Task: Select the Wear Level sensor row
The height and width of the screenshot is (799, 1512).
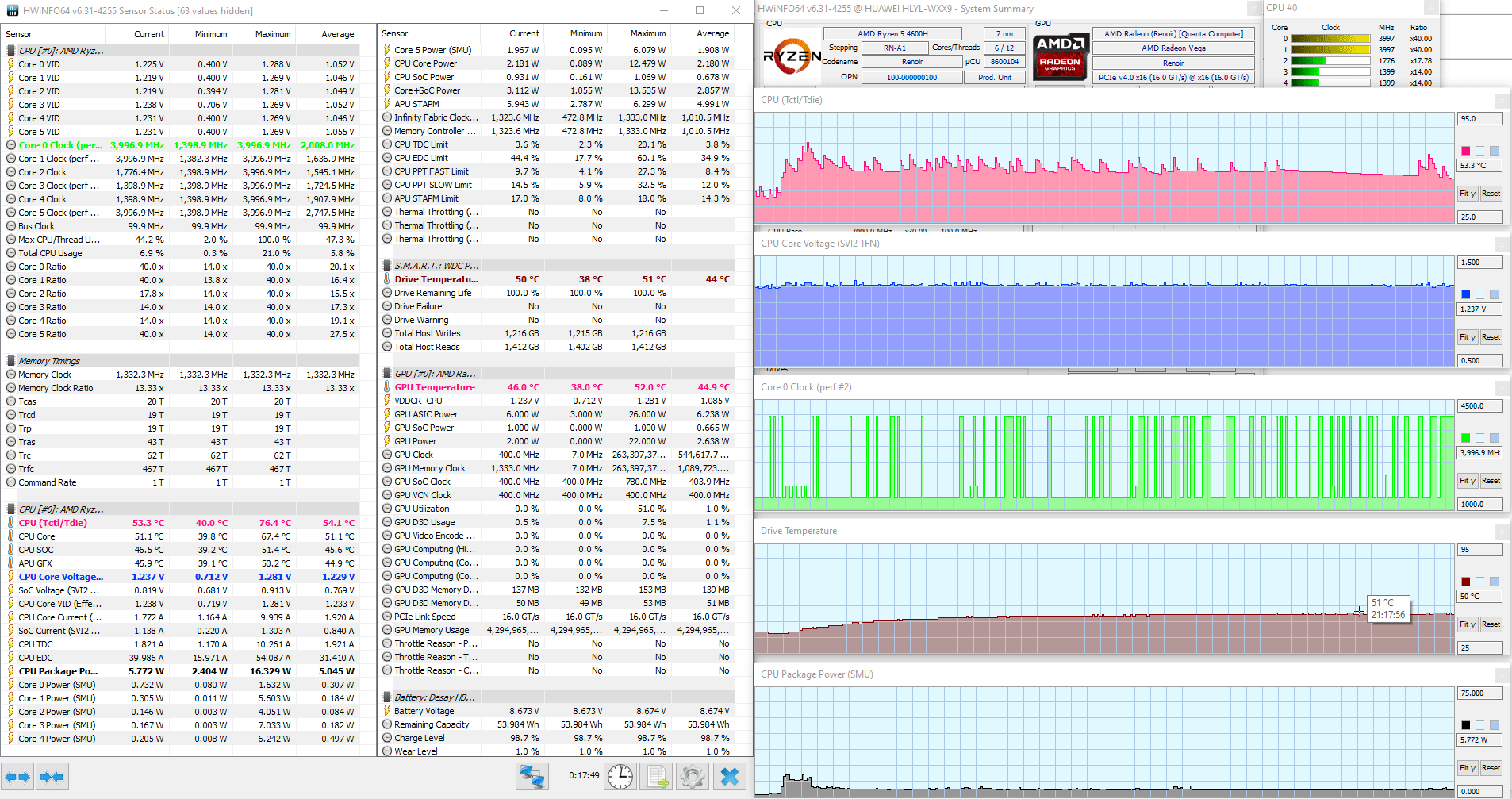Action: [x=555, y=751]
